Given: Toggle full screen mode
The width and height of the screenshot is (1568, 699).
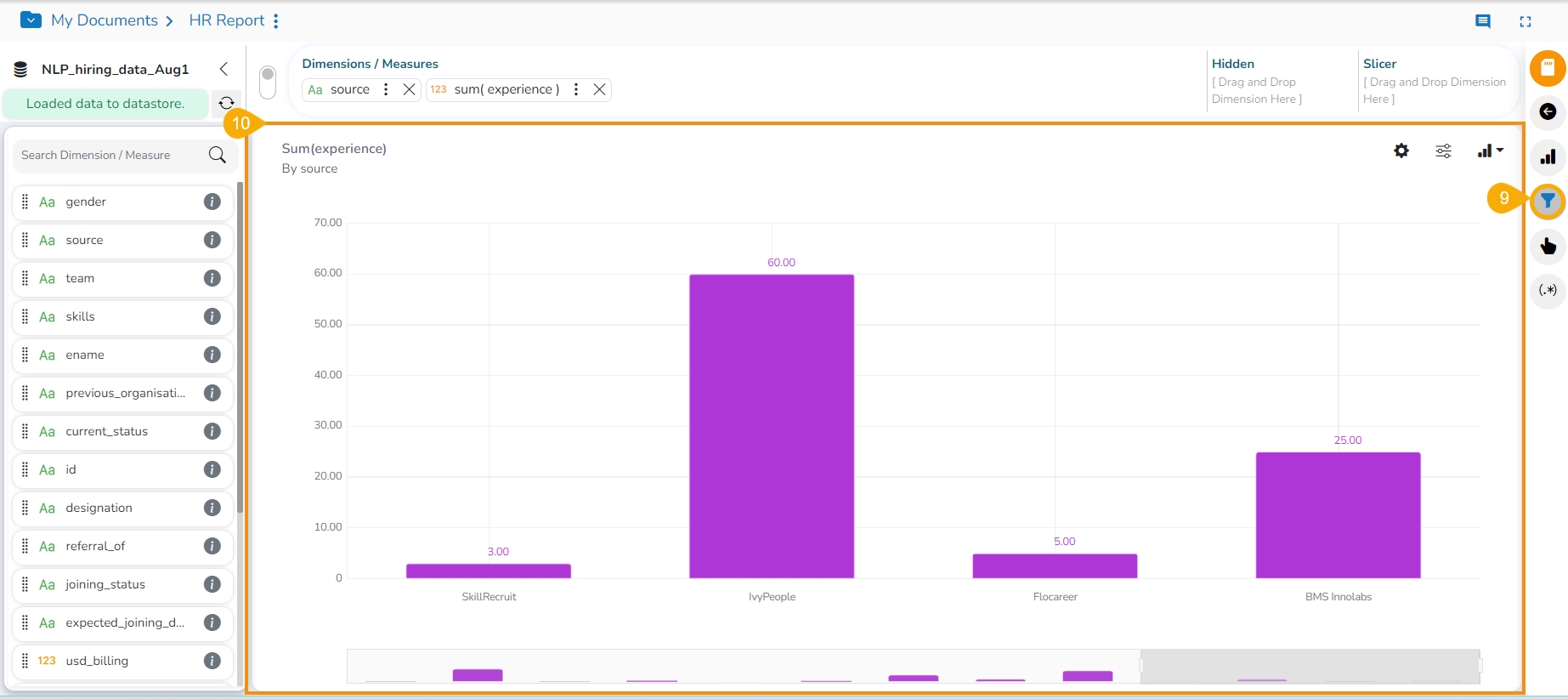Looking at the screenshot, I should [x=1526, y=21].
